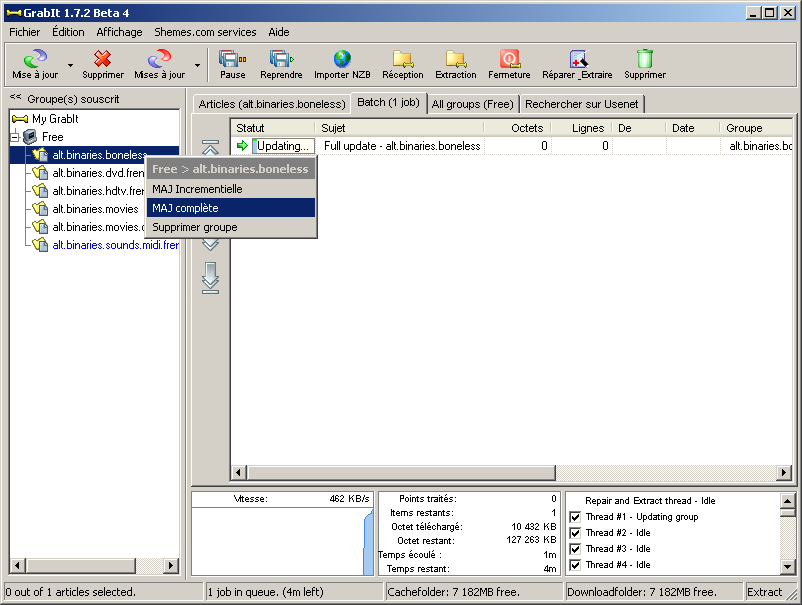Click group tree scroll left arrow
The width and height of the screenshot is (802, 605).
pyautogui.click(x=17, y=565)
